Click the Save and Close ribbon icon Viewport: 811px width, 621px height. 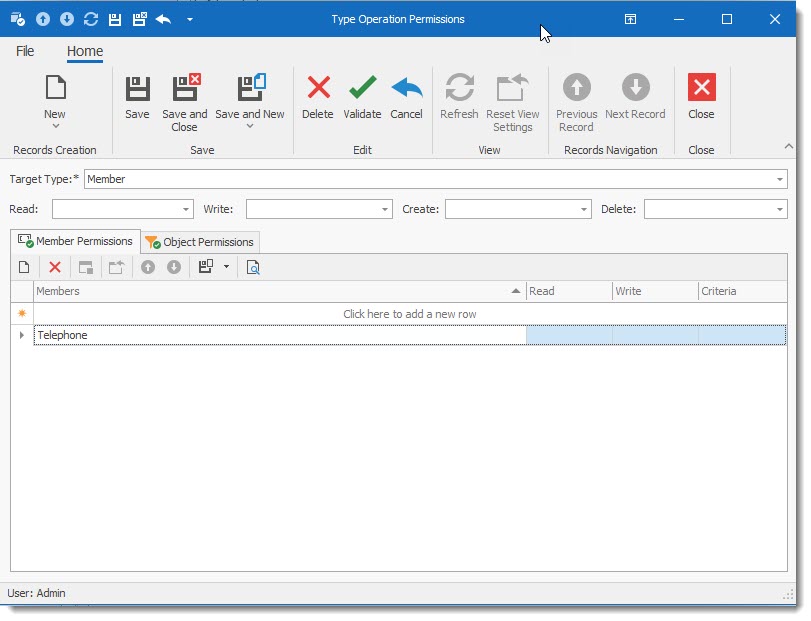click(185, 89)
